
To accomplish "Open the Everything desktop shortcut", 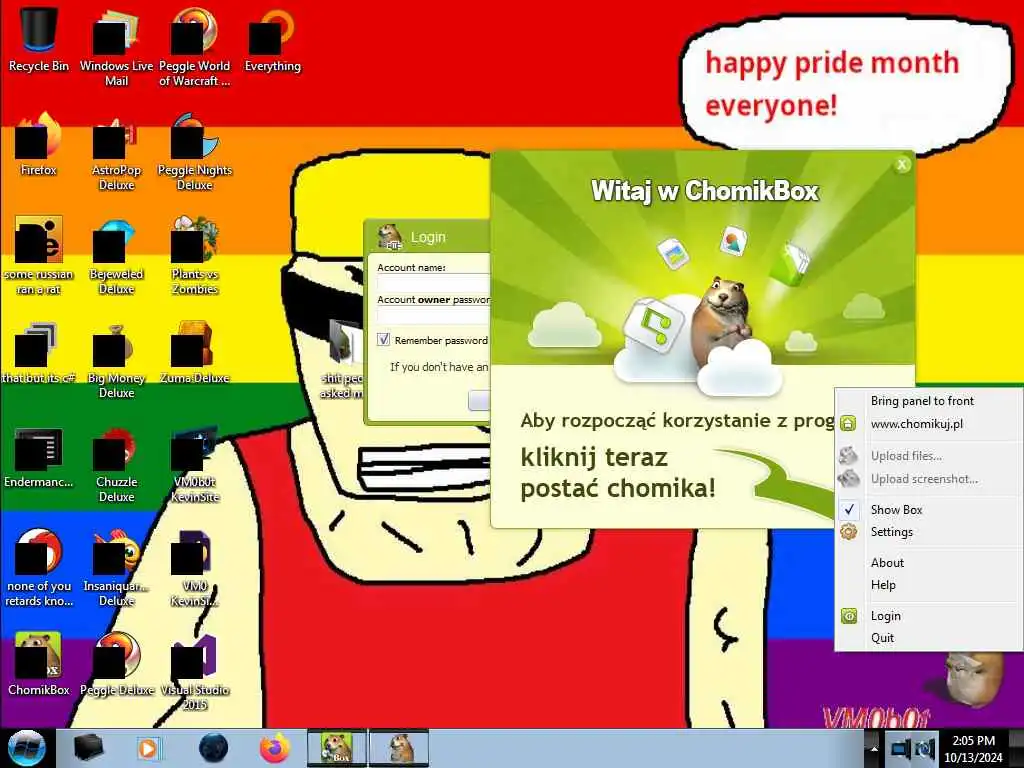I will coord(272,39).
